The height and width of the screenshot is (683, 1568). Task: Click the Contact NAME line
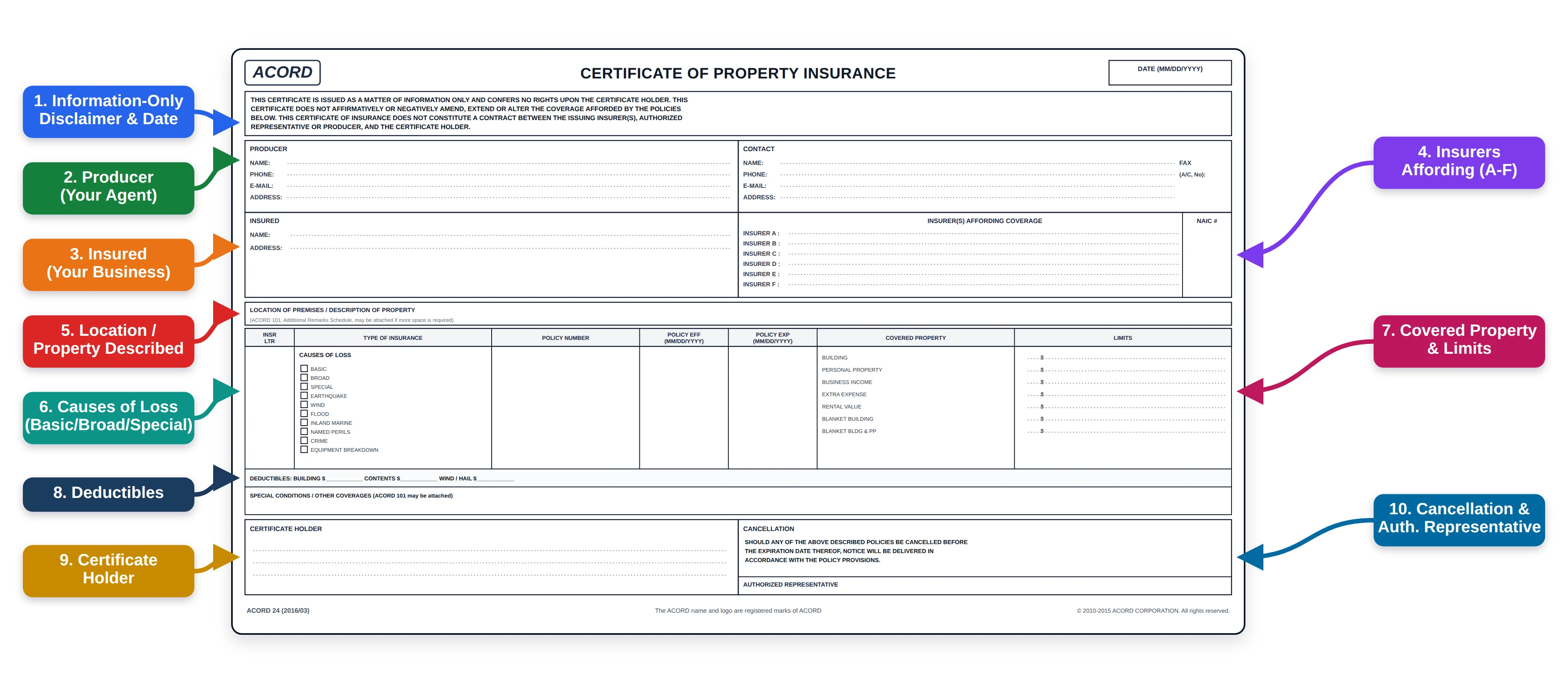tap(977, 163)
